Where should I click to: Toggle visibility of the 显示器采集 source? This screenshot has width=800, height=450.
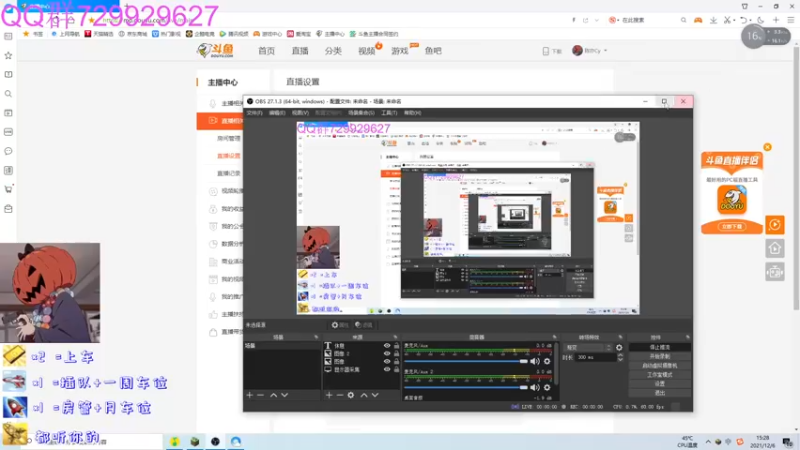(387, 369)
